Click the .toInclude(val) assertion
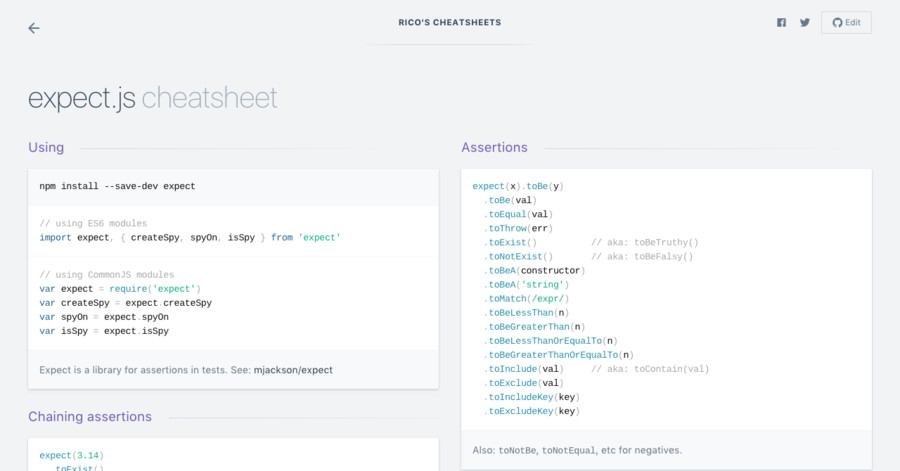Screen dimensions: 900x471 point(526,369)
